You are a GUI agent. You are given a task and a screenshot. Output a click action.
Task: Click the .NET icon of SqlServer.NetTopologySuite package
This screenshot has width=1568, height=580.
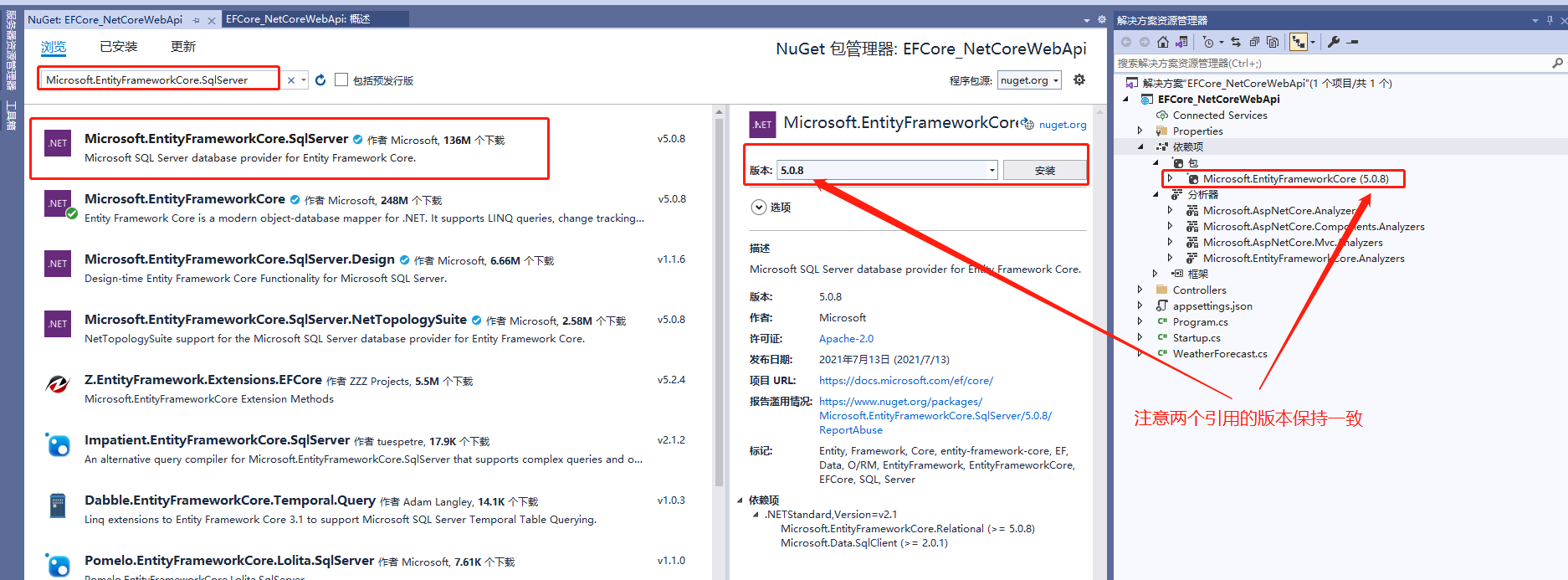58,324
